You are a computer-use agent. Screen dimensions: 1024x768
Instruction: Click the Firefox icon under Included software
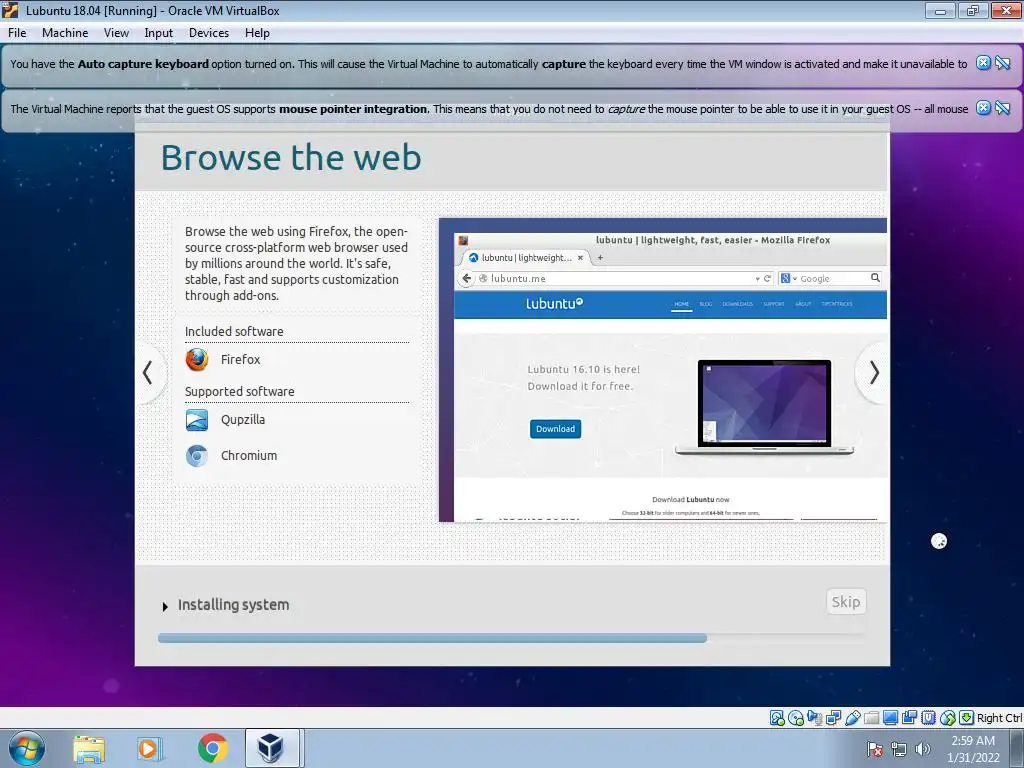[197, 359]
